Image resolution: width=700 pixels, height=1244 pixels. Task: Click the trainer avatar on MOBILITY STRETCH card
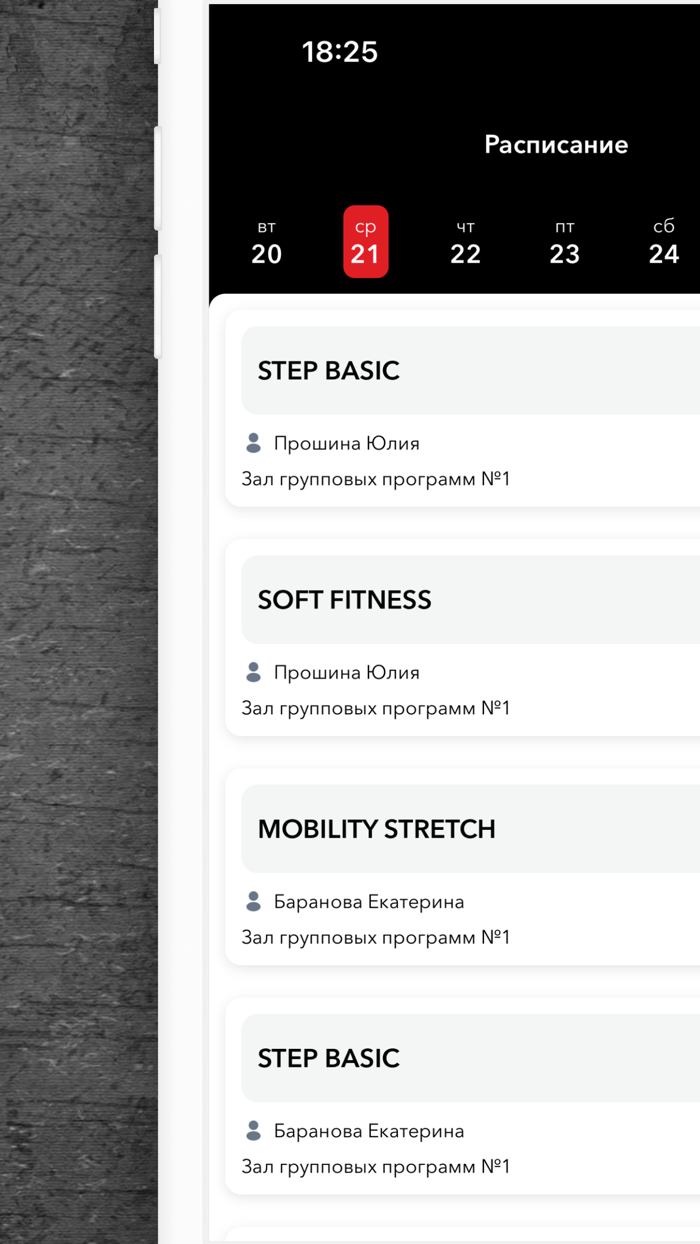point(253,901)
